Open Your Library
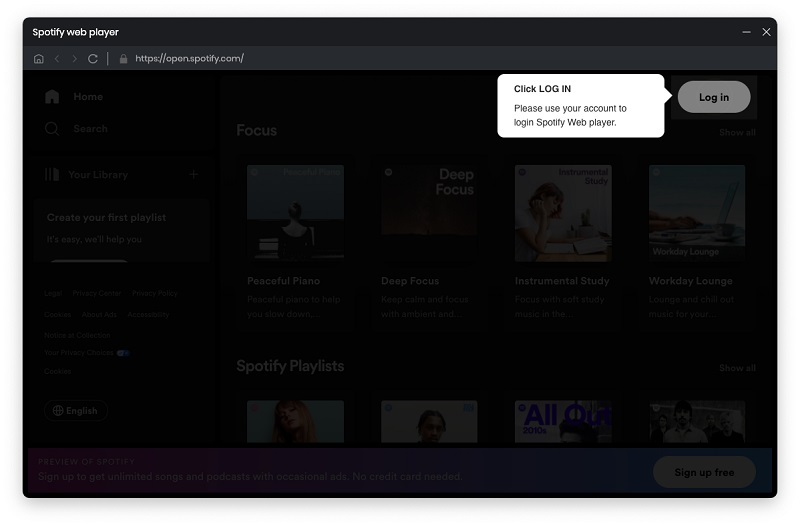This screenshot has width=800, height=526. 98,174
